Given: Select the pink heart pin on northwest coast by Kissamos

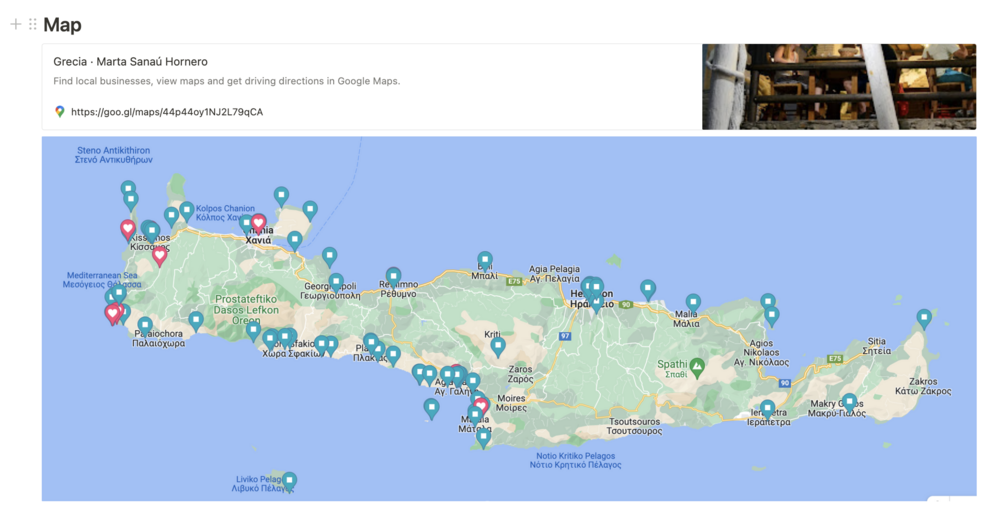Looking at the screenshot, I should [128, 229].
